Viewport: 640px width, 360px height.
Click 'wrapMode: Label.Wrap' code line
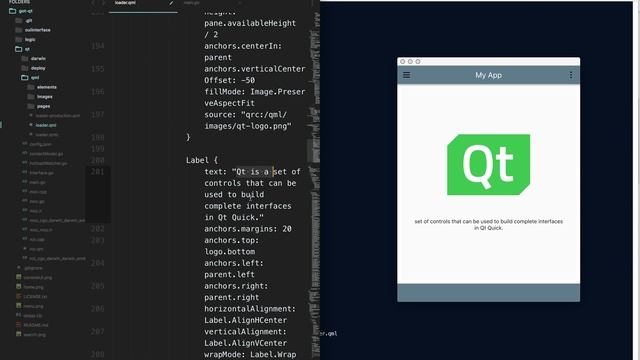250,355
